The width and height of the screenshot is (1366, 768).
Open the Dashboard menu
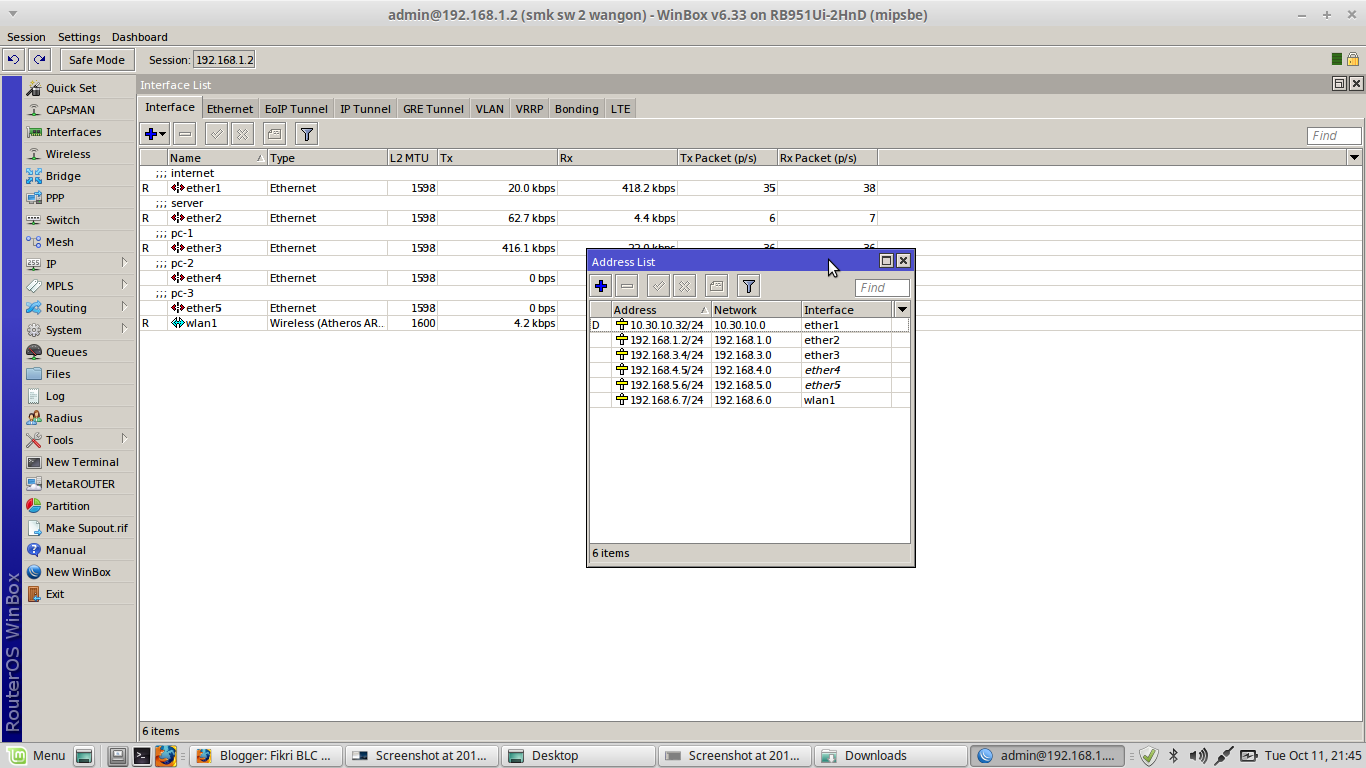[140, 37]
